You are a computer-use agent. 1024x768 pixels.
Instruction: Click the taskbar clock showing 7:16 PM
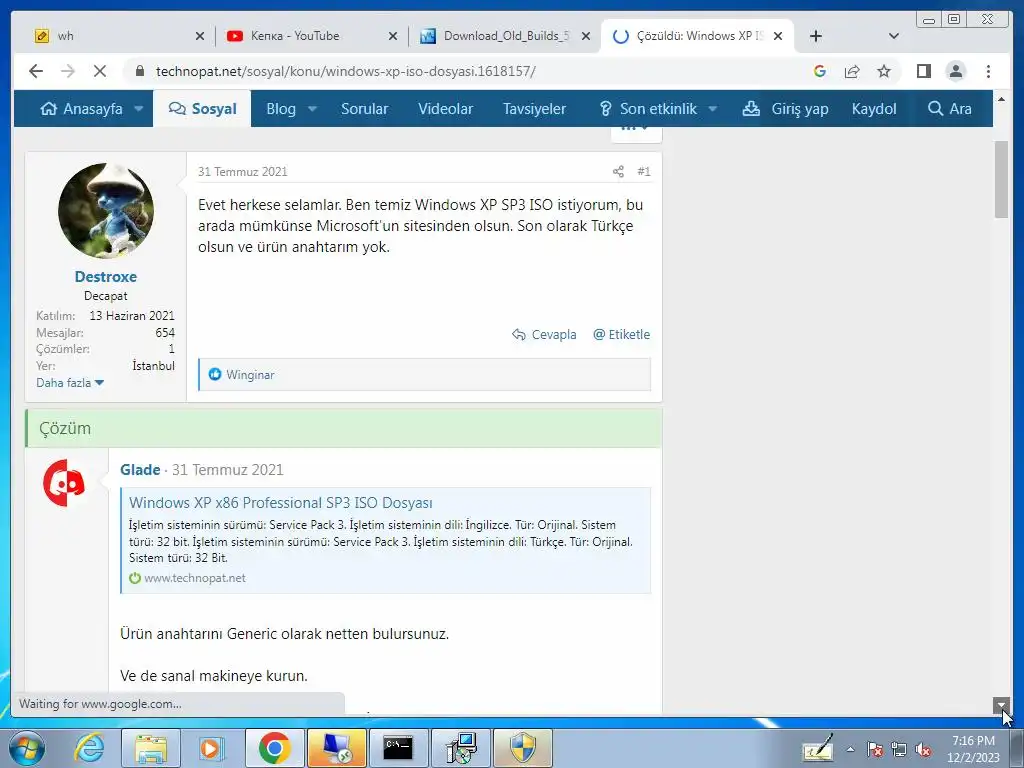[x=973, y=749]
